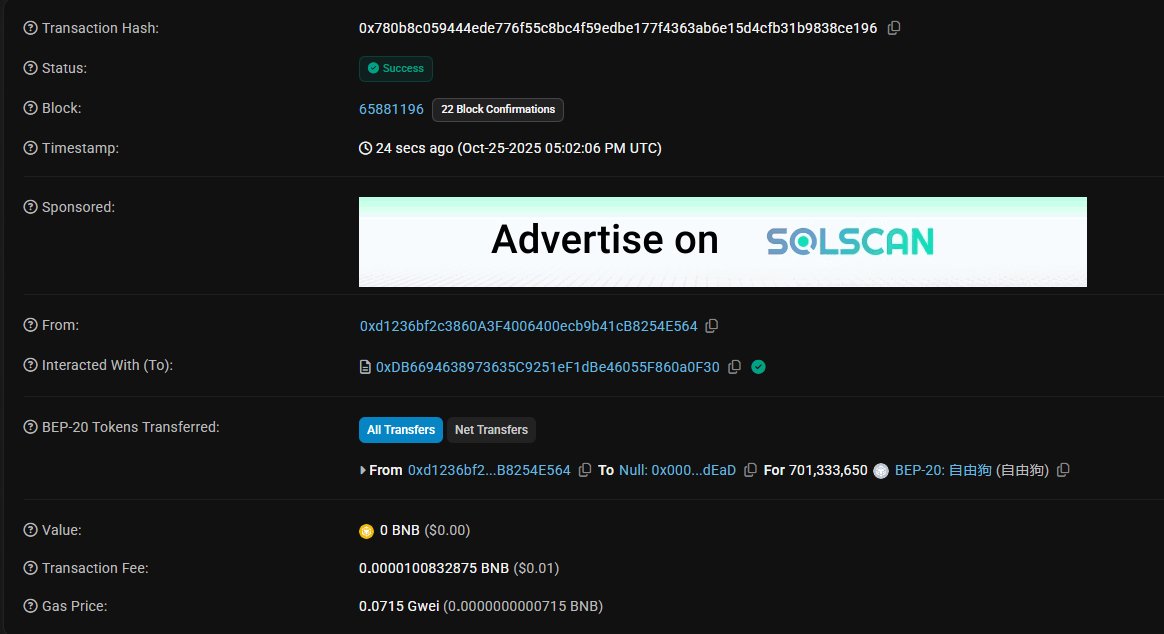Open the Advertise on Solscan banner

(722, 242)
